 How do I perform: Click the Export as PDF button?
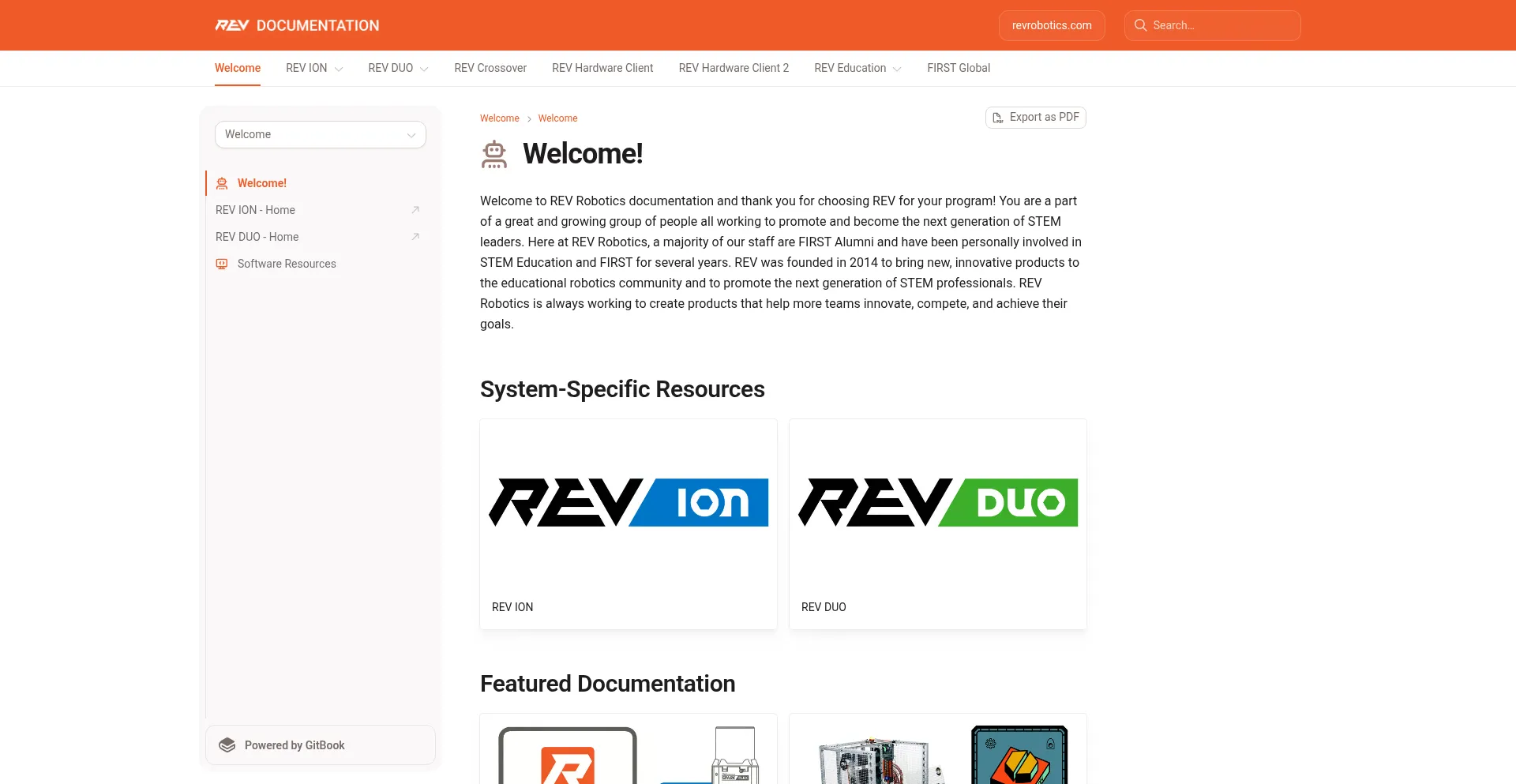[x=1036, y=117]
